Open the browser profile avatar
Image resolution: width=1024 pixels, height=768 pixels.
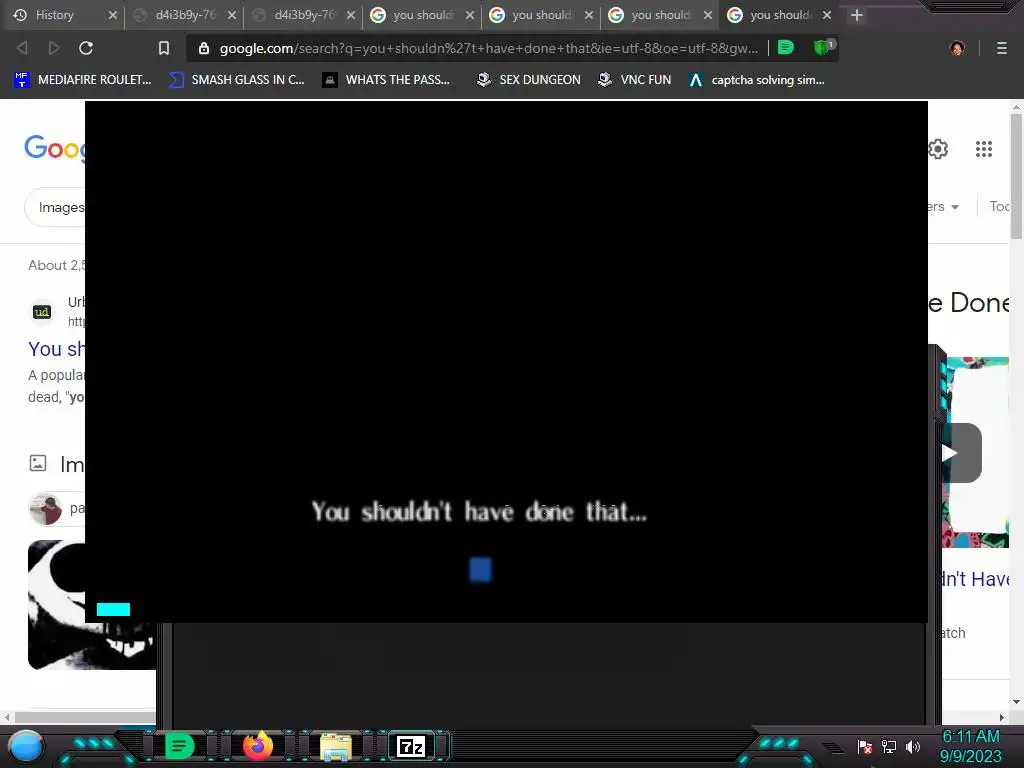(x=957, y=48)
